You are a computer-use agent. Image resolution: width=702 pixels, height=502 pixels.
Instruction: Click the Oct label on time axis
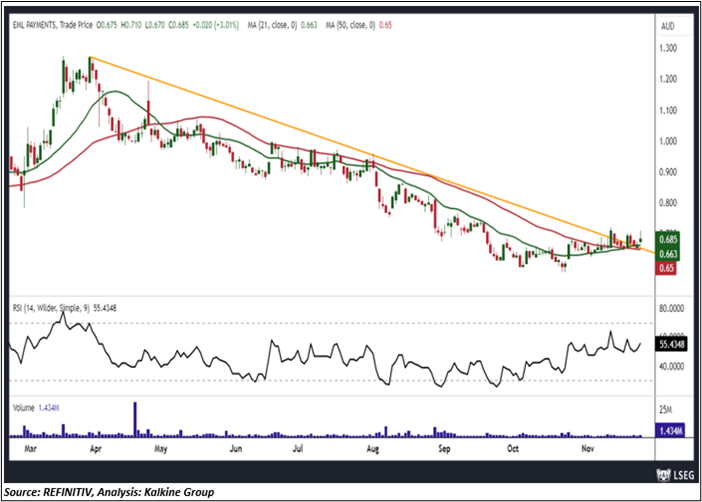coord(513,448)
